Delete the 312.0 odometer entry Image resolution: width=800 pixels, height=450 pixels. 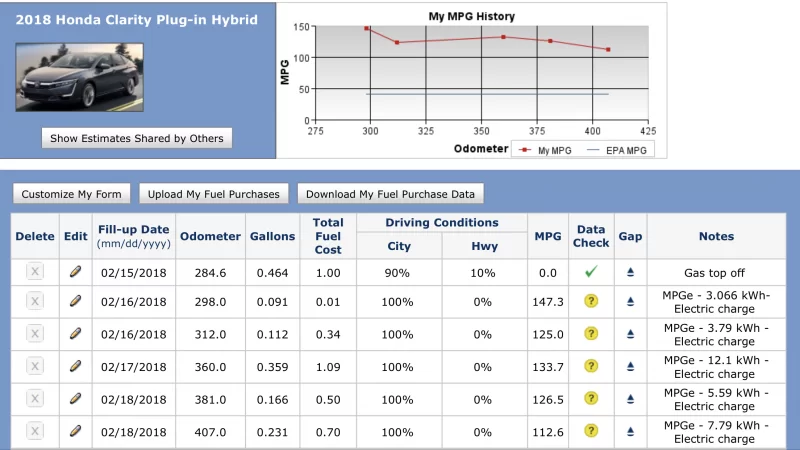35,334
